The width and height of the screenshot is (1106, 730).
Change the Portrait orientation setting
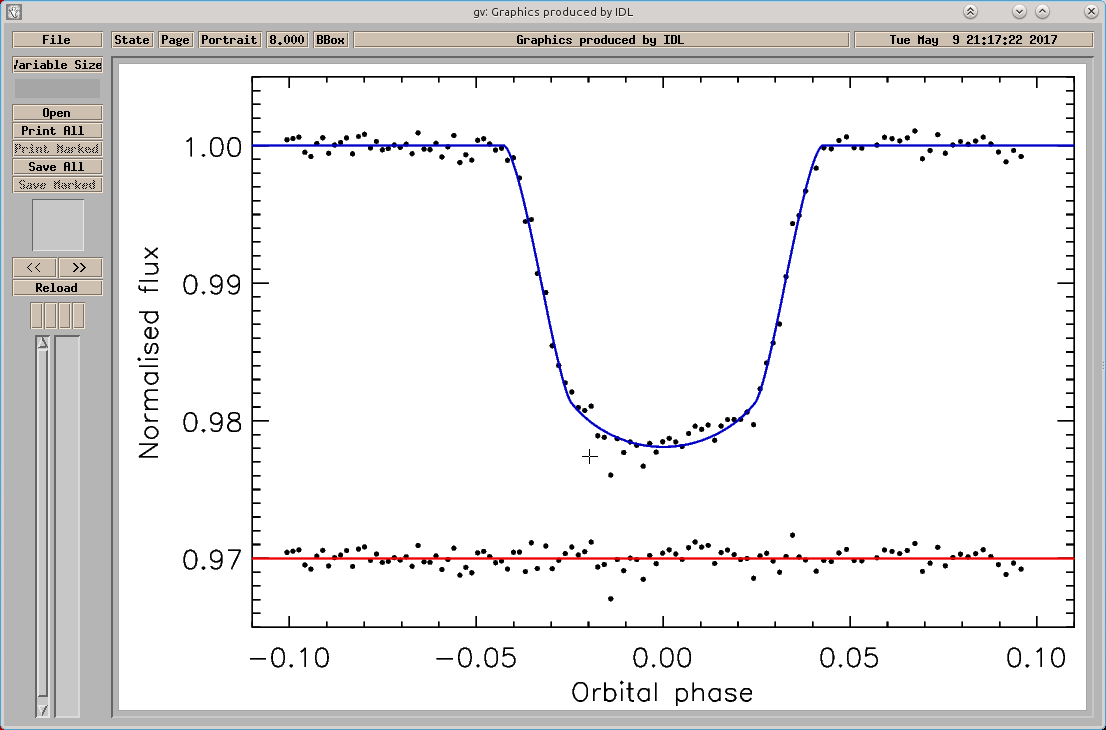[229, 40]
